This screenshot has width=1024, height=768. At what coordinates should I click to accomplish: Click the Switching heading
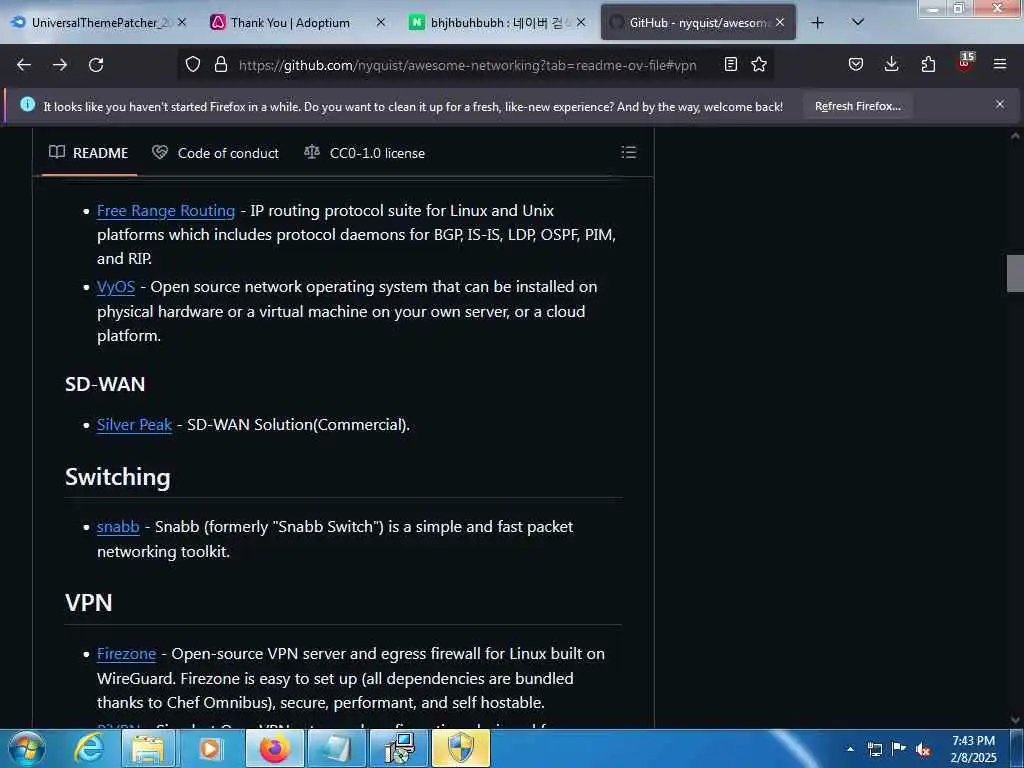click(118, 477)
